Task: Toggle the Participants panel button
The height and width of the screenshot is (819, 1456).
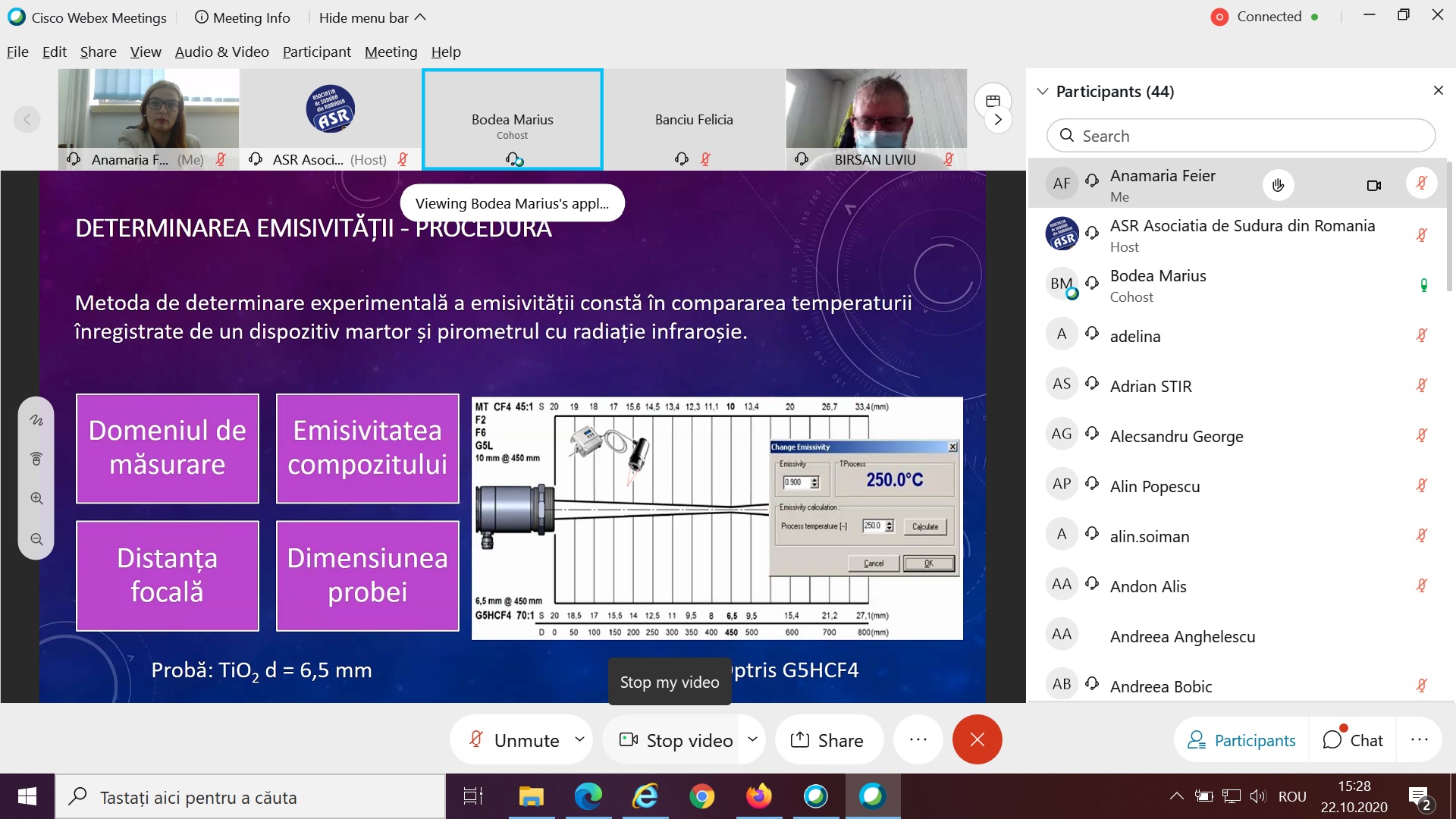Action: (1241, 740)
